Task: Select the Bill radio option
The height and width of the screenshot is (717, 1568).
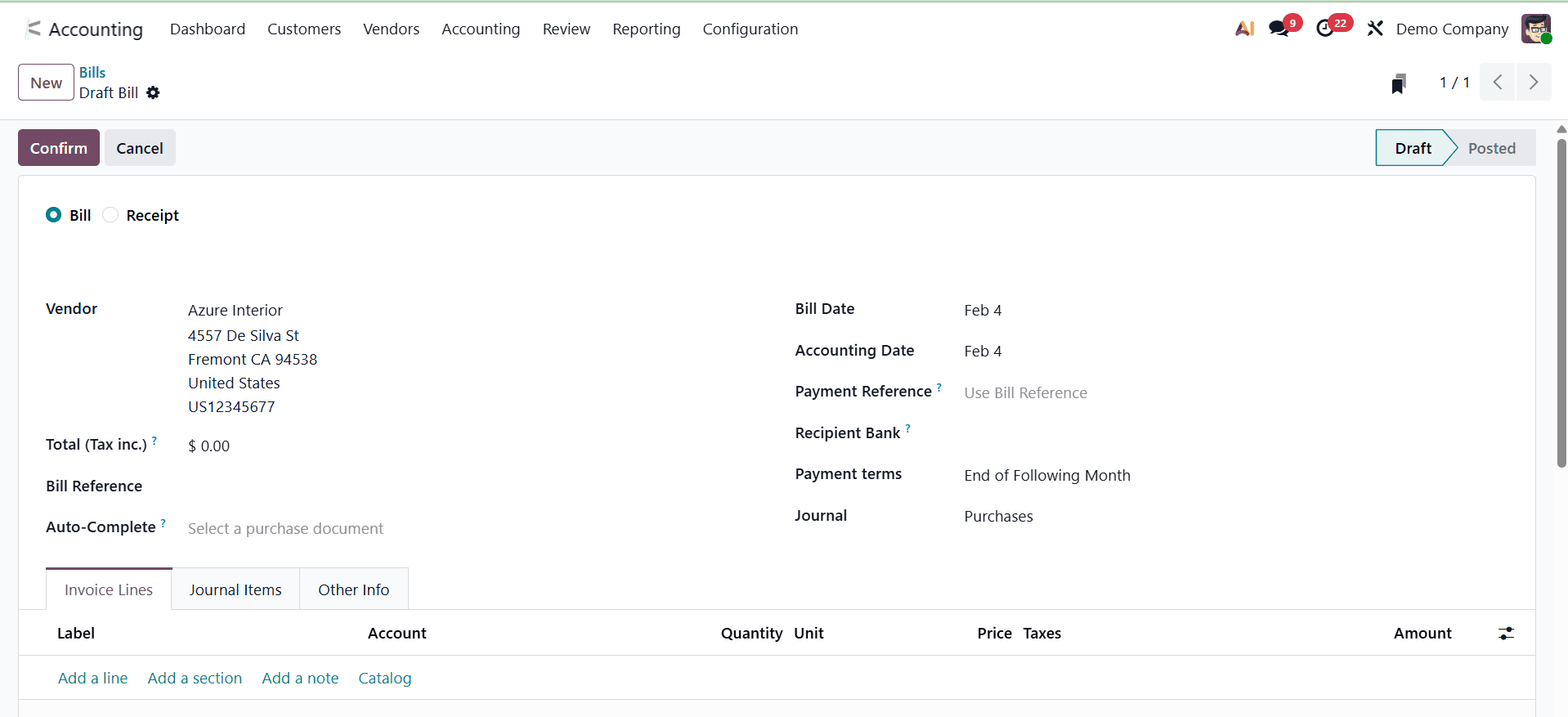Action: 54,215
